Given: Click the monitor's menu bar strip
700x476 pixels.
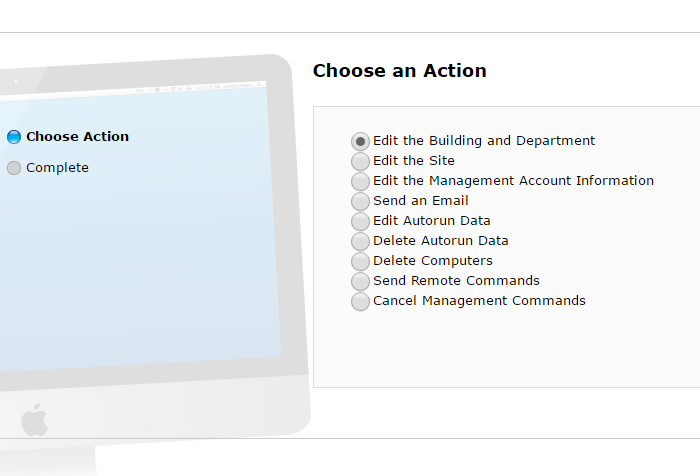Looking at the screenshot, I should point(134,89).
